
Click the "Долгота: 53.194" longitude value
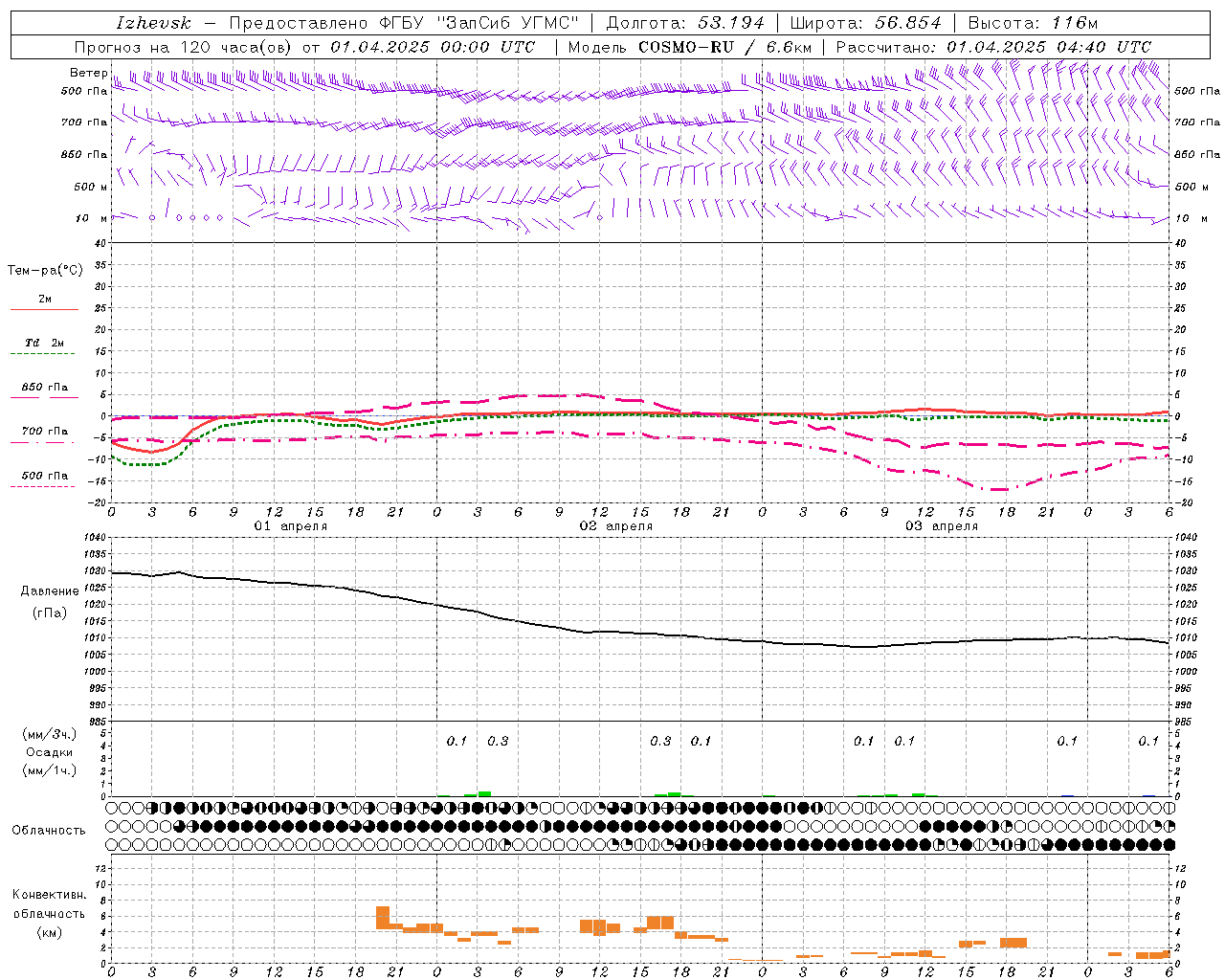click(x=685, y=23)
